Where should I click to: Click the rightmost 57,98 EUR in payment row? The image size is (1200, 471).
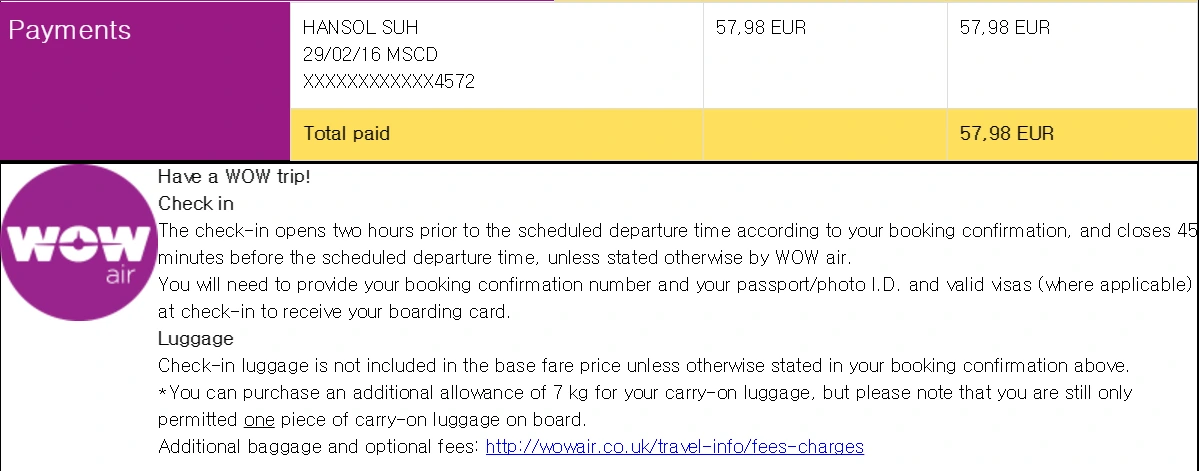click(x=1004, y=28)
